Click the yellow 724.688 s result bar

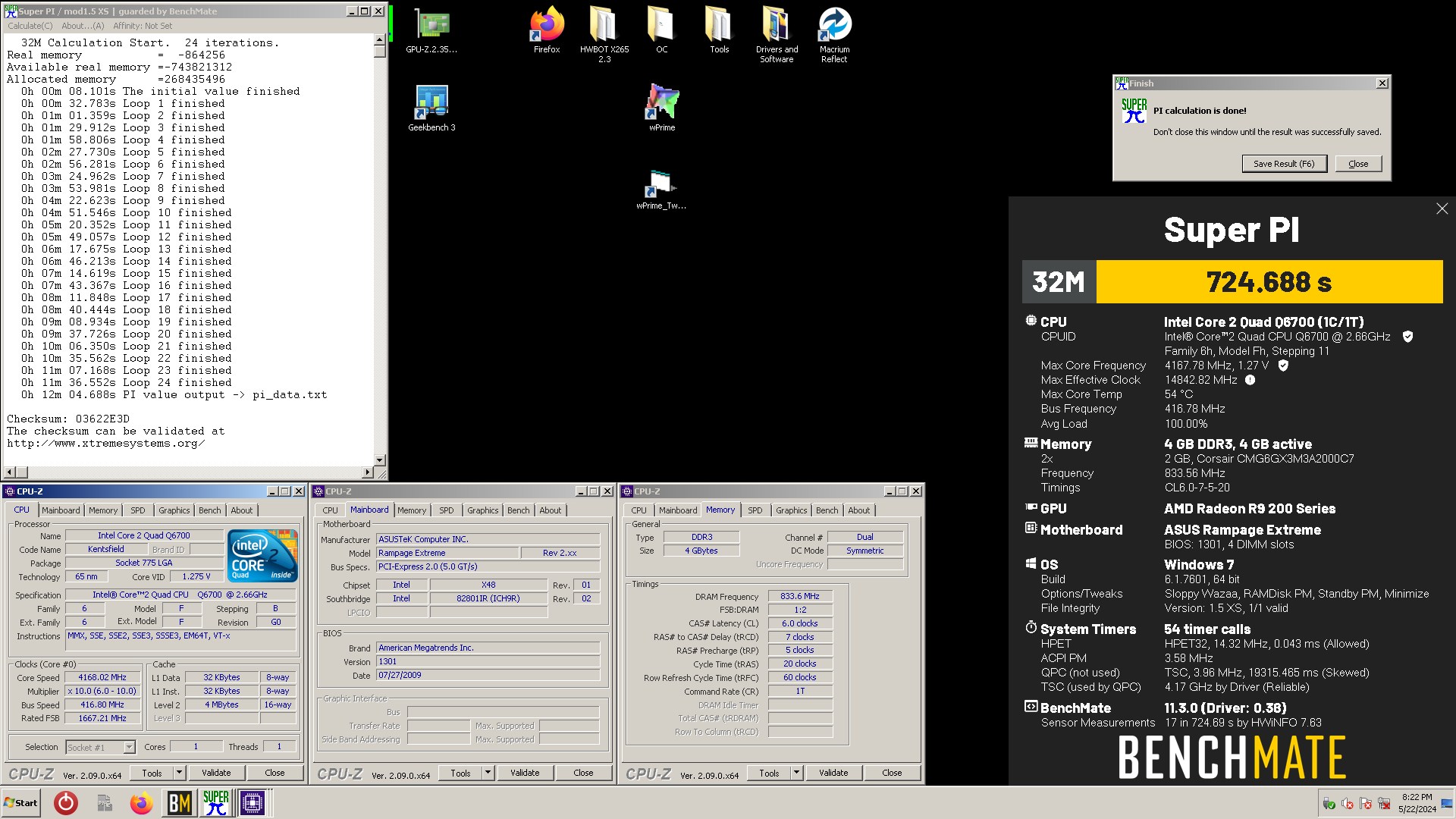tap(1269, 282)
